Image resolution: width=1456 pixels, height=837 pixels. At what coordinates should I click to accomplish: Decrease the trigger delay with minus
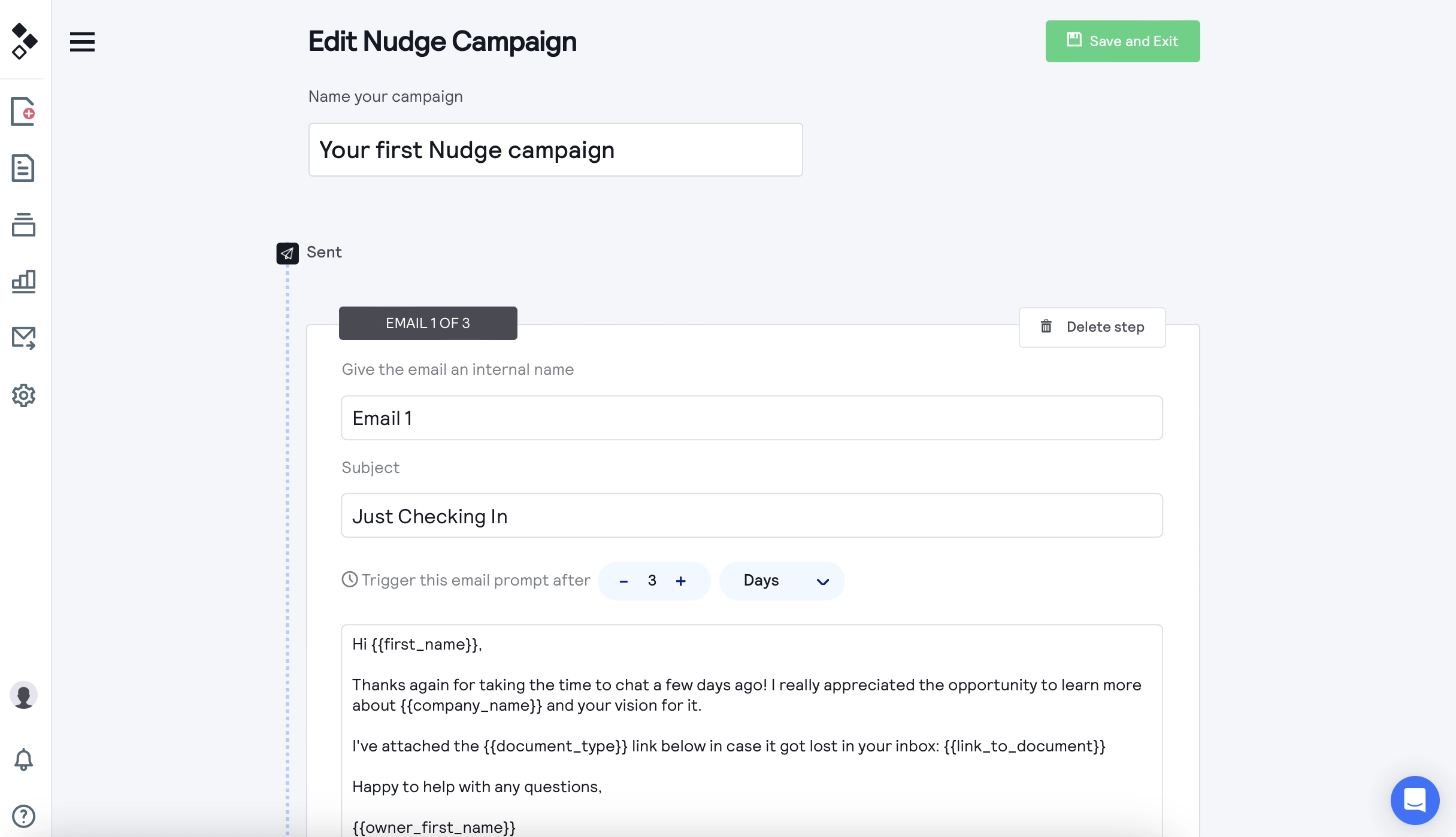coord(623,580)
